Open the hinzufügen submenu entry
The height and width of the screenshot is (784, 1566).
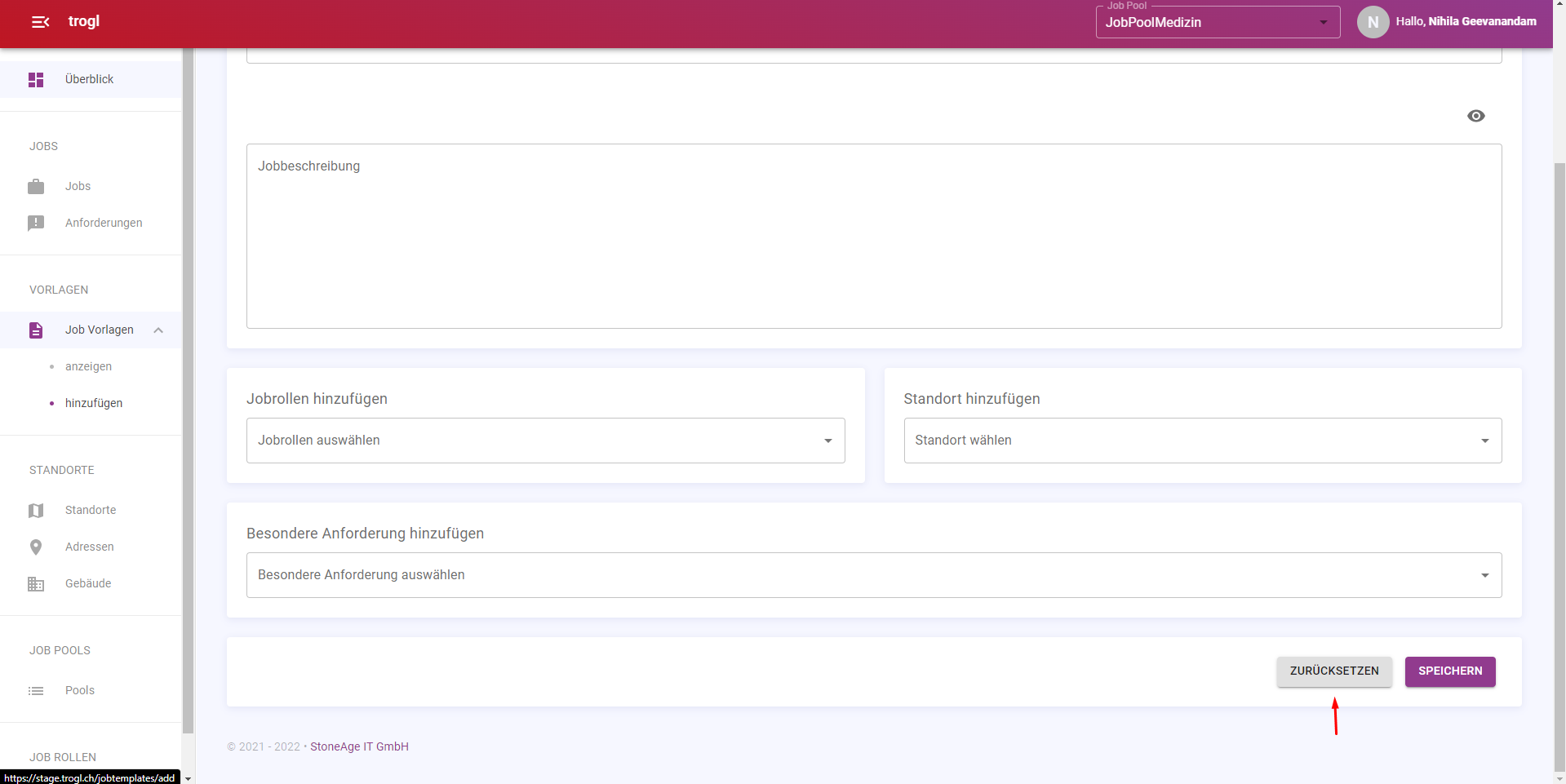(94, 403)
